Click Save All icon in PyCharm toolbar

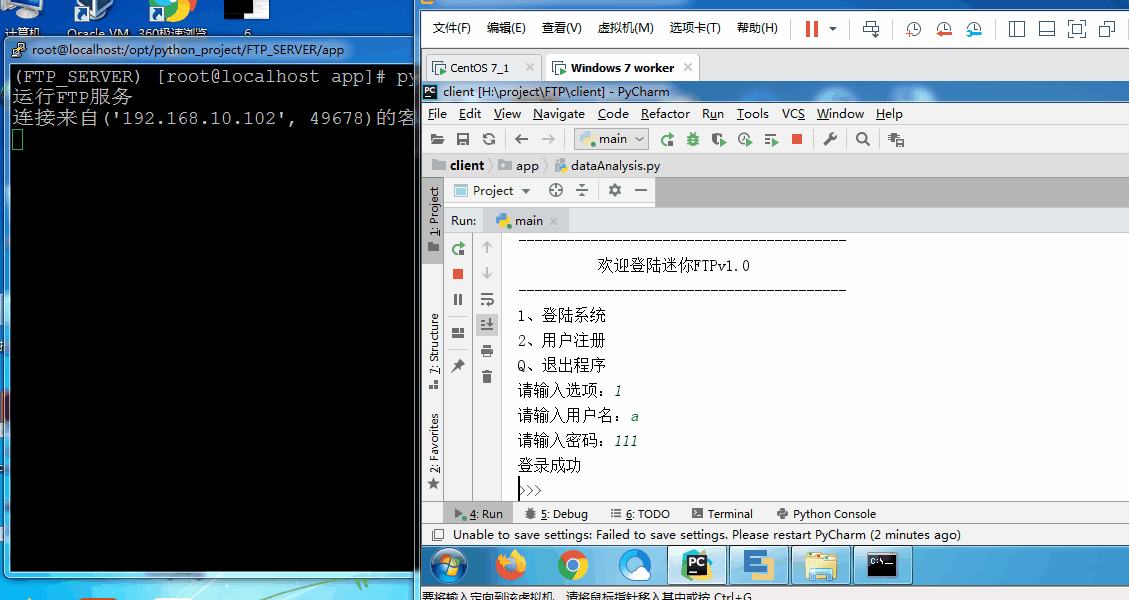[463, 139]
